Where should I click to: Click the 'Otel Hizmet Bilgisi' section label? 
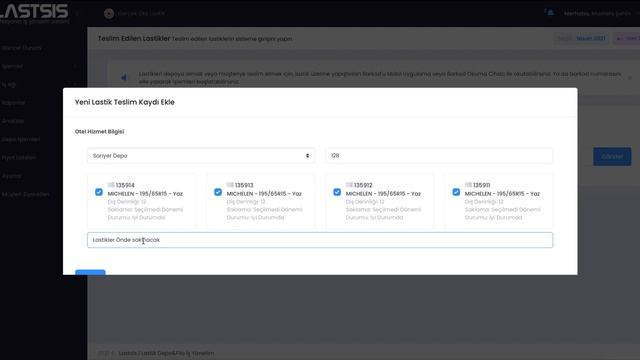[99, 131]
